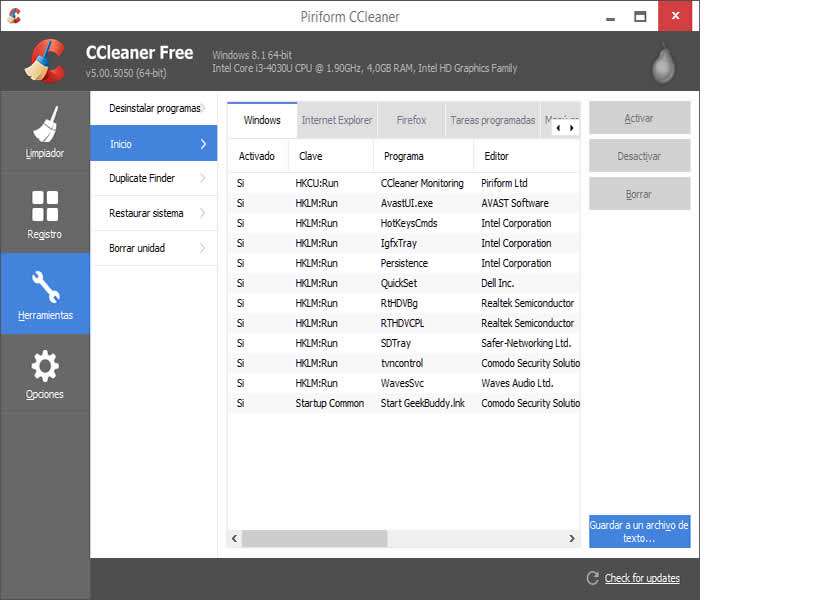Open Desinstalar programas tool
This screenshot has width=822, height=600.
(x=154, y=108)
